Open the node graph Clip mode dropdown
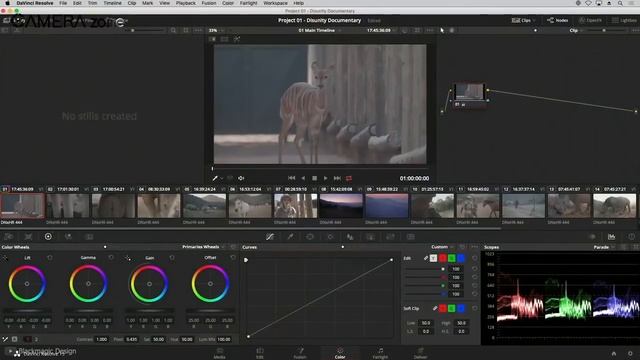 click(x=576, y=30)
